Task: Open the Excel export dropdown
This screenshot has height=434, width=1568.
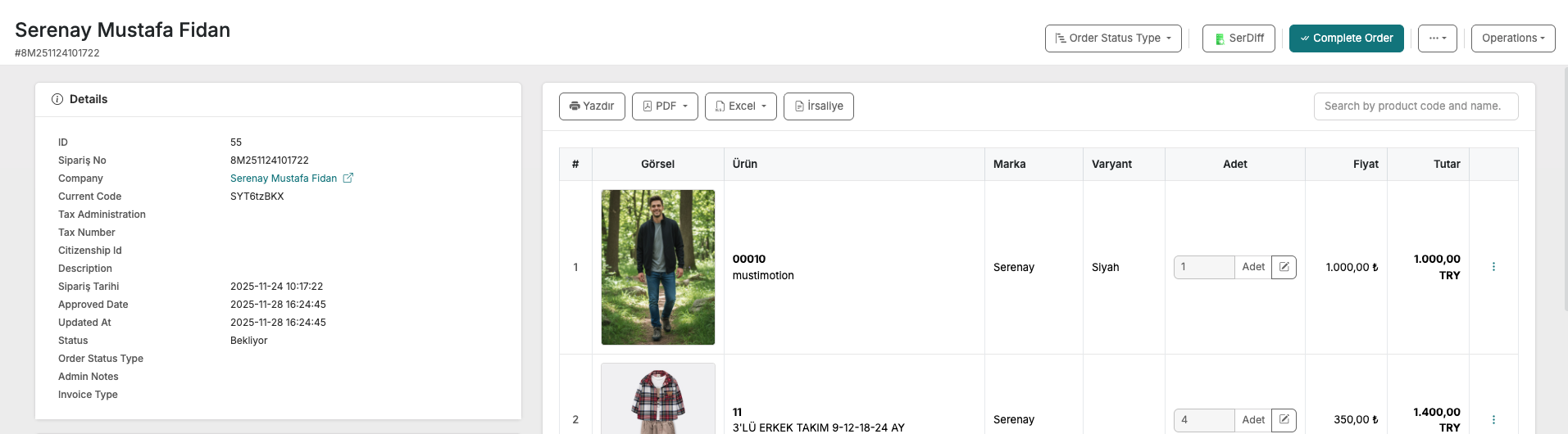Action: (740, 106)
